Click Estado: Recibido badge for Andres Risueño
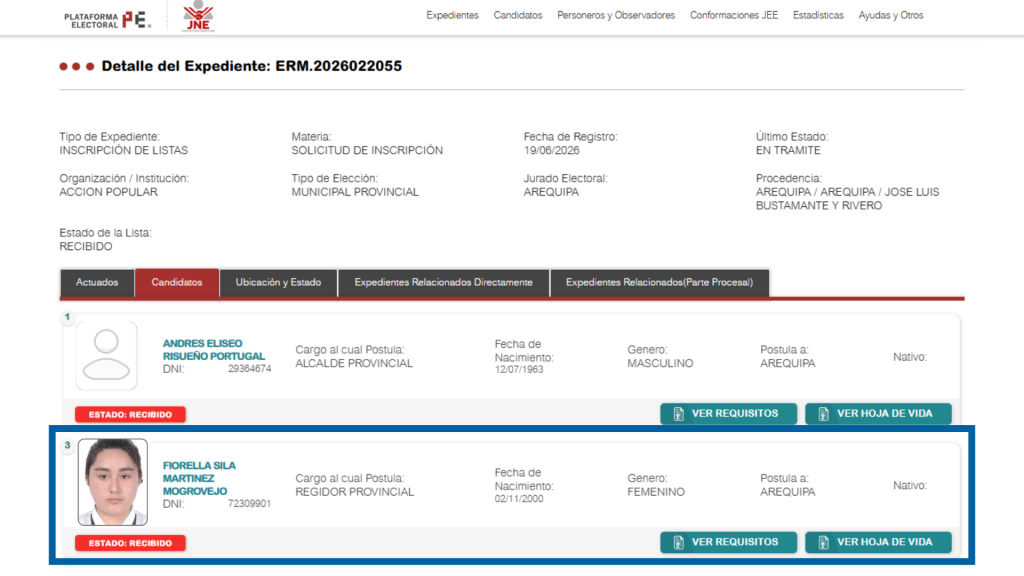 tap(130, 415)
